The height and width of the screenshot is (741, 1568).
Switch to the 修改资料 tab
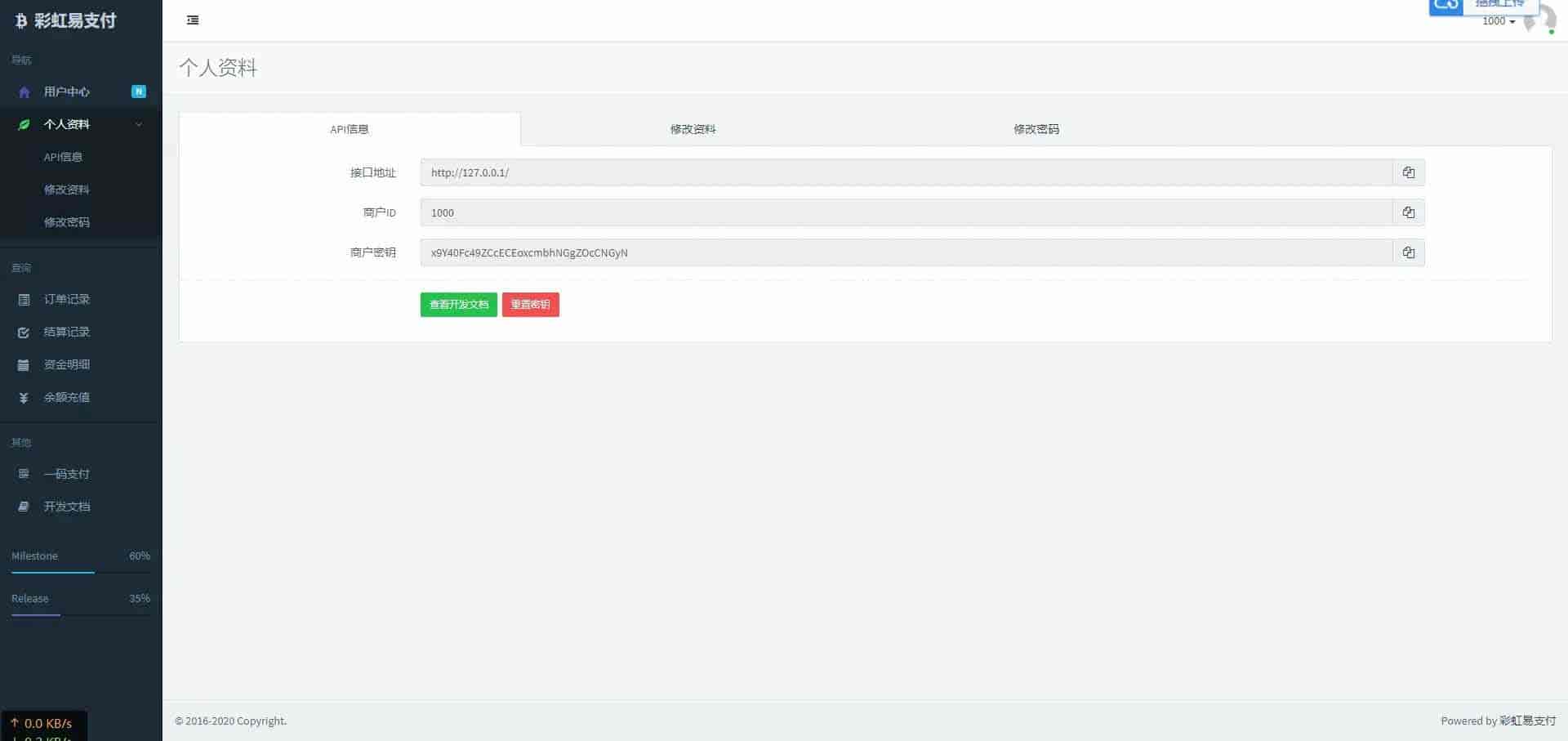[x=693, y=129]
